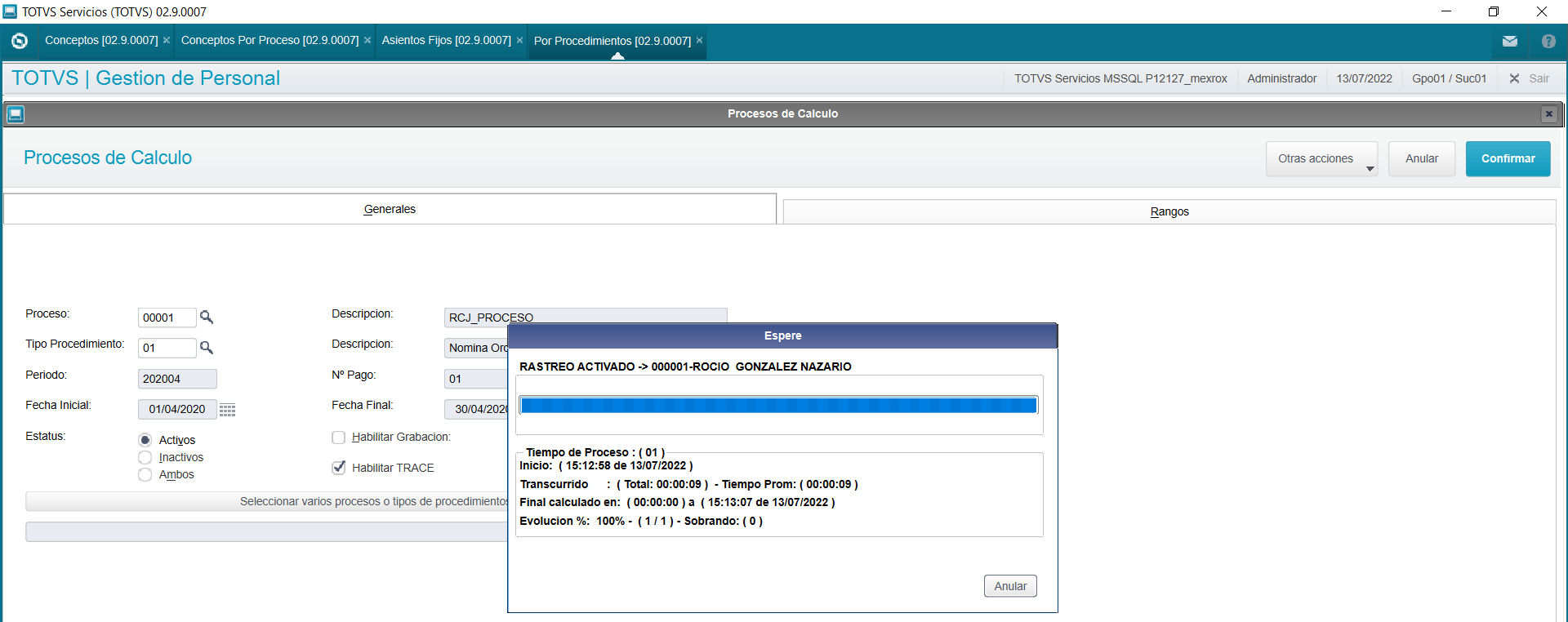
Task: Close the Conceptos tab
Action: (x=167, y=40)
